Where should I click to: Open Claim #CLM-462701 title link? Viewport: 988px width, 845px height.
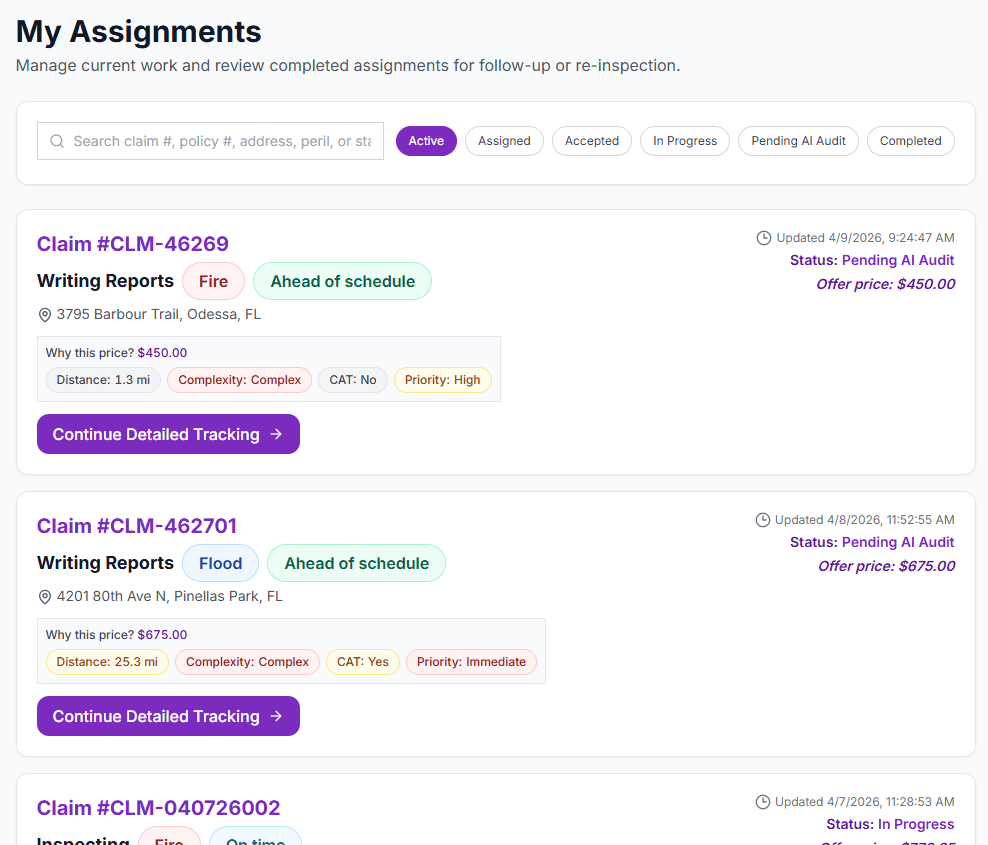137,526
